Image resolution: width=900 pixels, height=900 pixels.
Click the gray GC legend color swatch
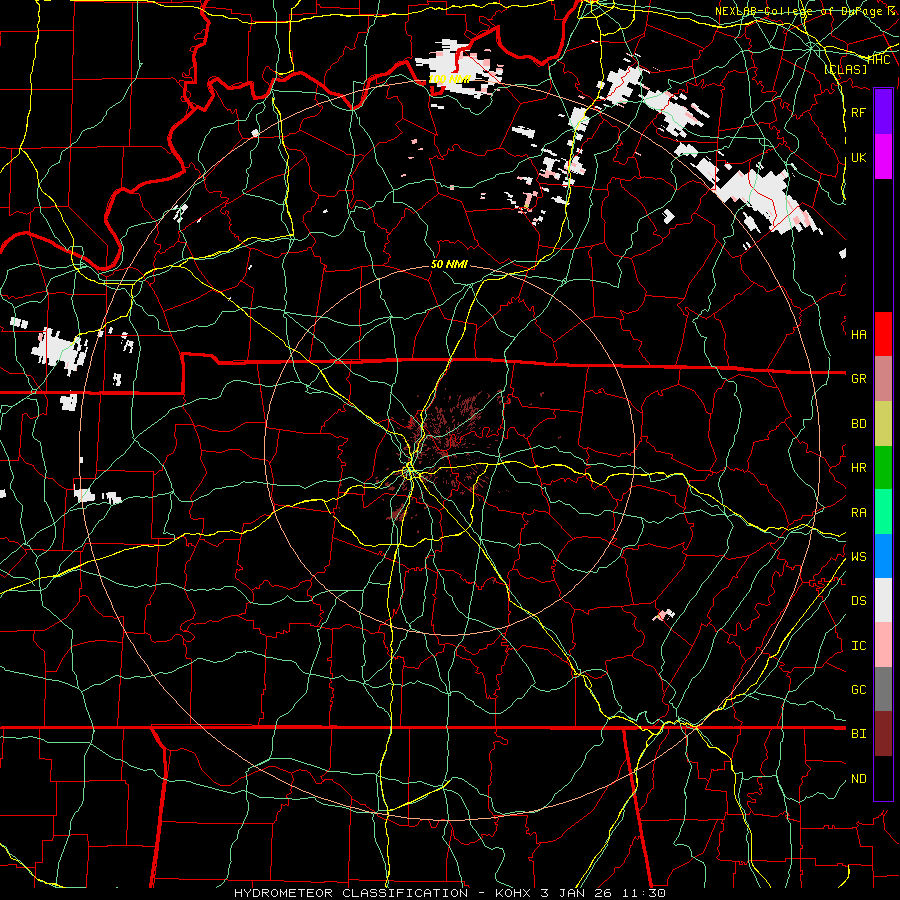tap(883, 689)
